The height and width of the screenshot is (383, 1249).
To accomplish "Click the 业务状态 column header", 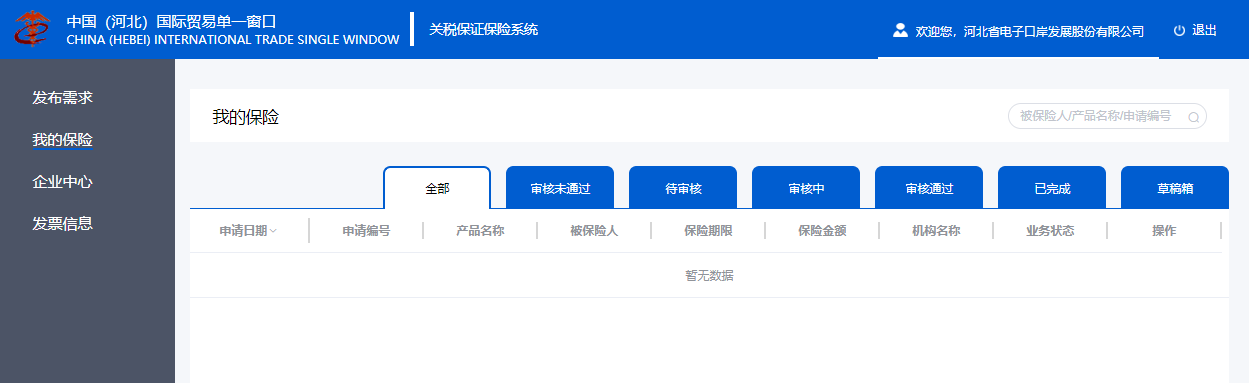I will coord(1050,231).
